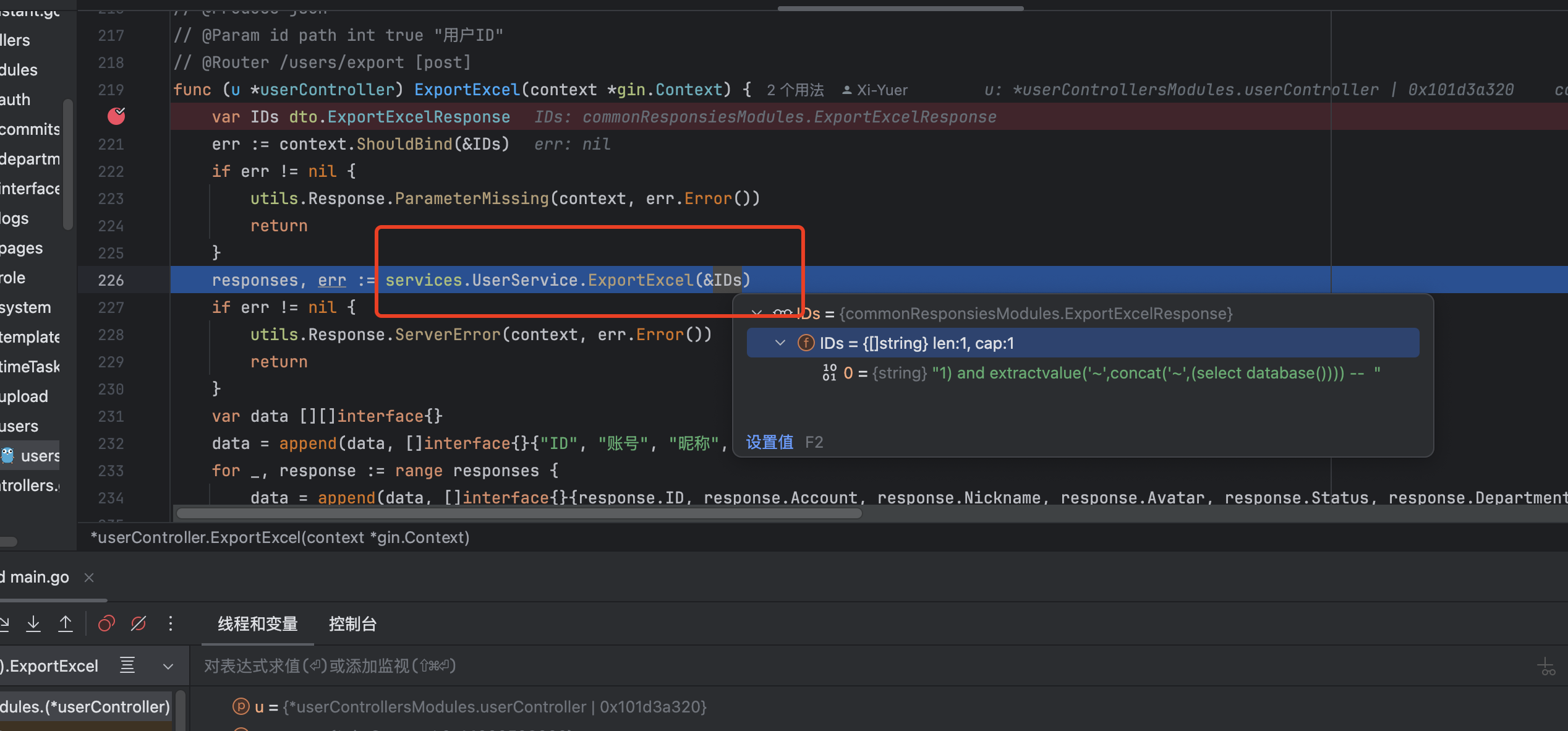The image size is (1568, 731).
Task: Toggle Mute Breakpoints slashed-circle icon
Action: (138, 623)
